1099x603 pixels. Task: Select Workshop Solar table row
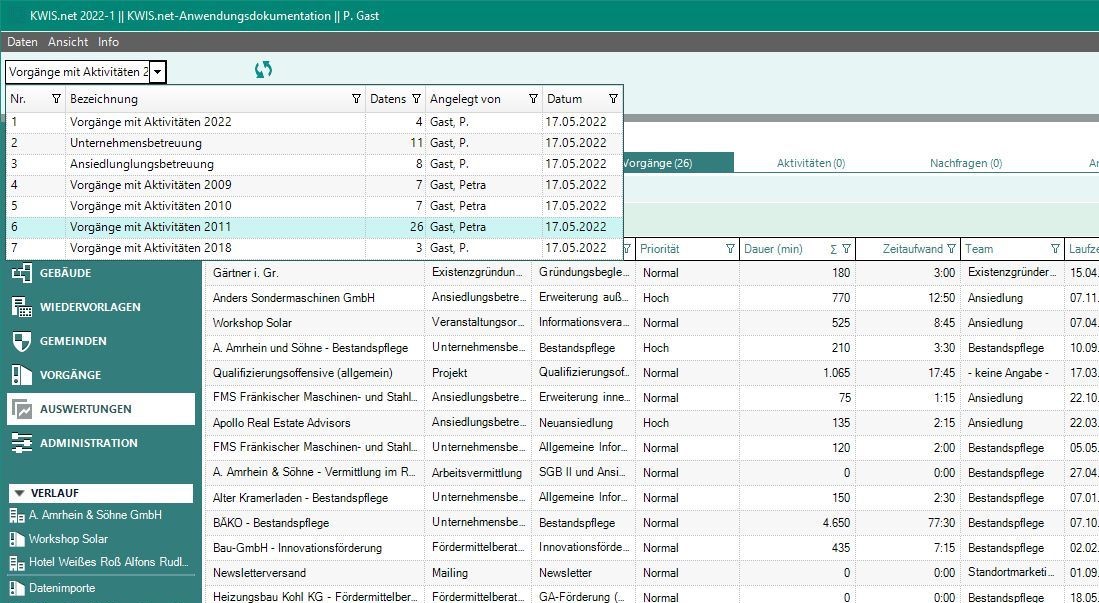tap(652, 323)
